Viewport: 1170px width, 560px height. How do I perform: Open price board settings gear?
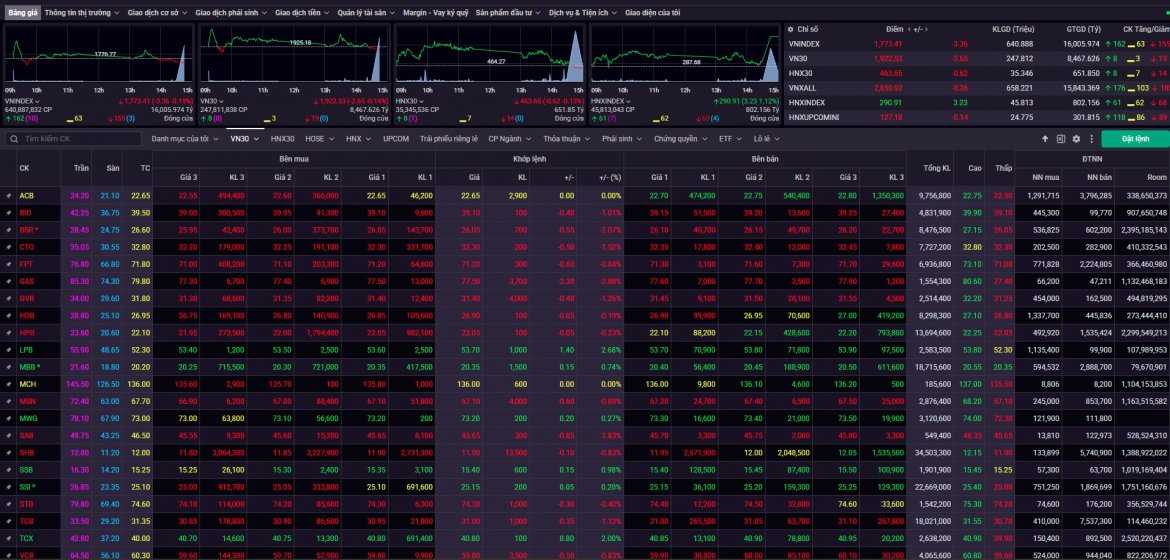click(x=1076, y=139)
